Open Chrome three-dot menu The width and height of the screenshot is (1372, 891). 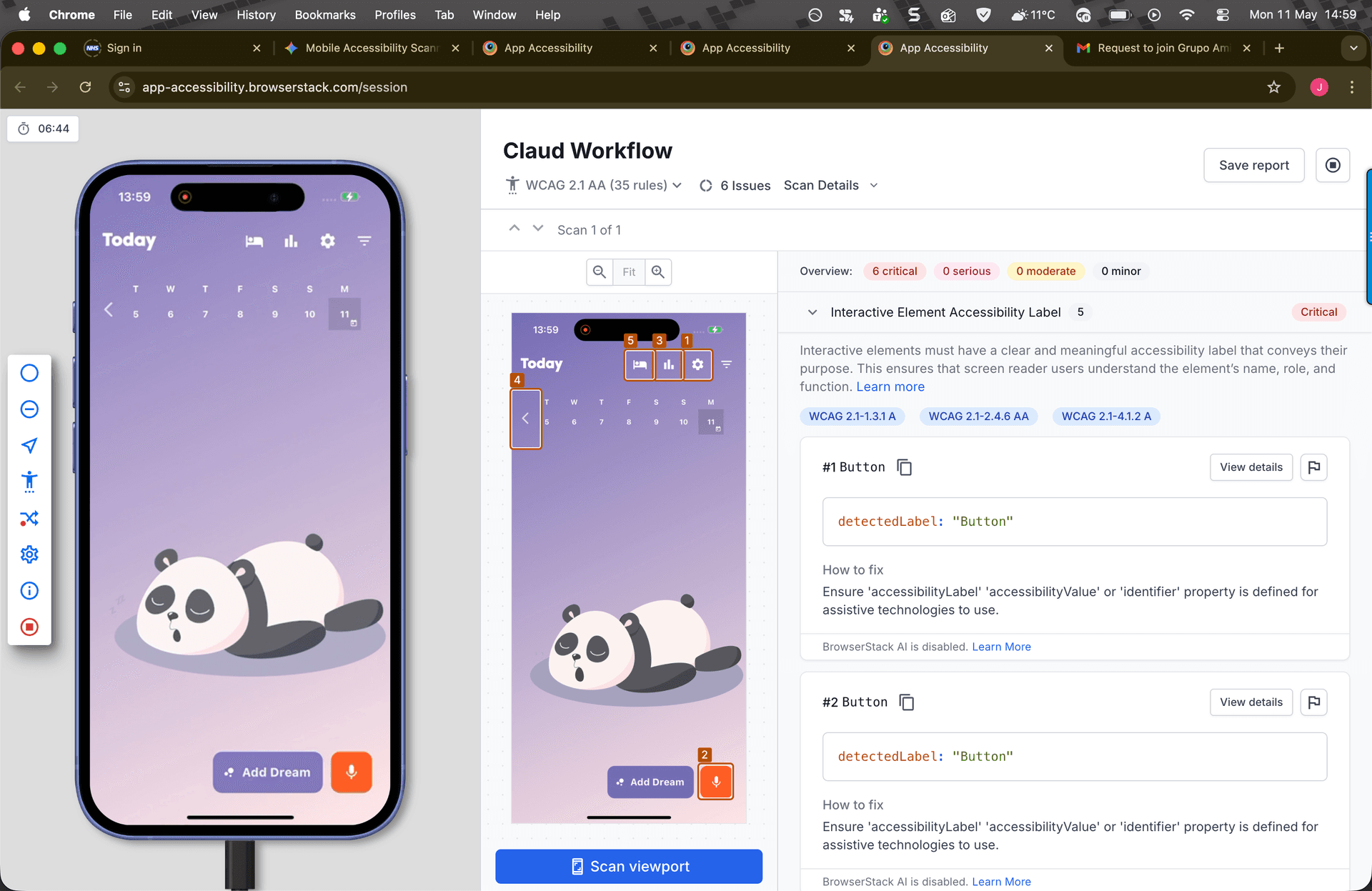(x=1351, y=87)
